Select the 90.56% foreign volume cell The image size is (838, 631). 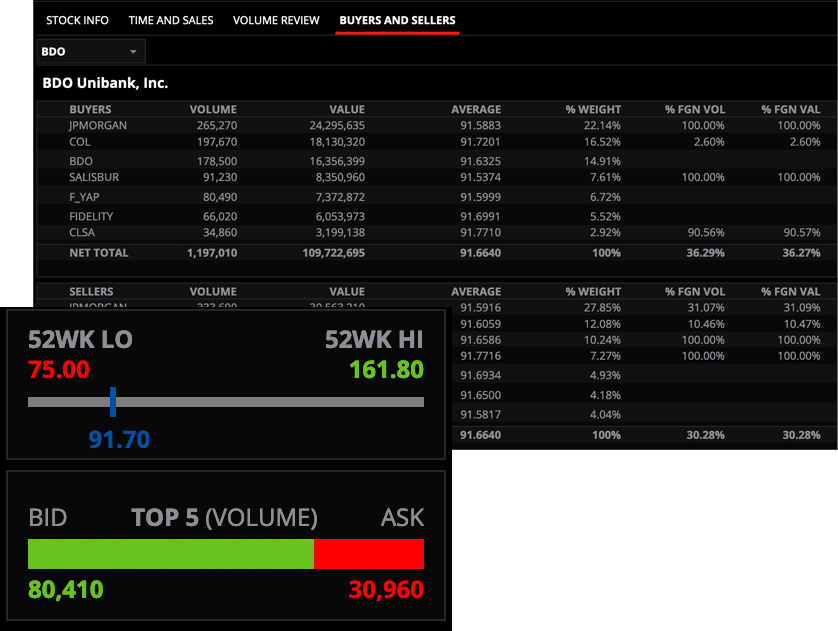(706, 232)
